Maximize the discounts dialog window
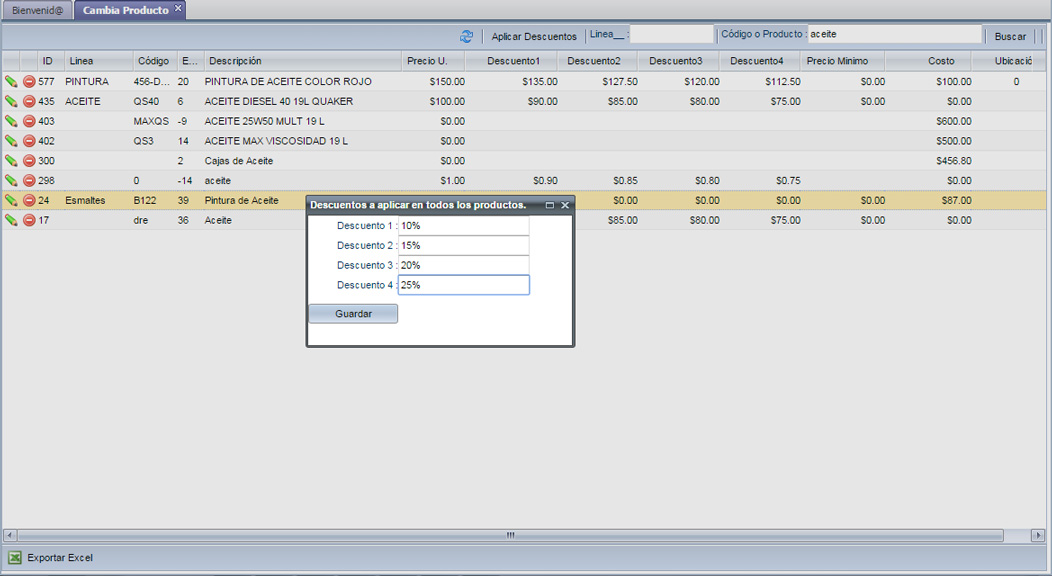 click(549, 205)
